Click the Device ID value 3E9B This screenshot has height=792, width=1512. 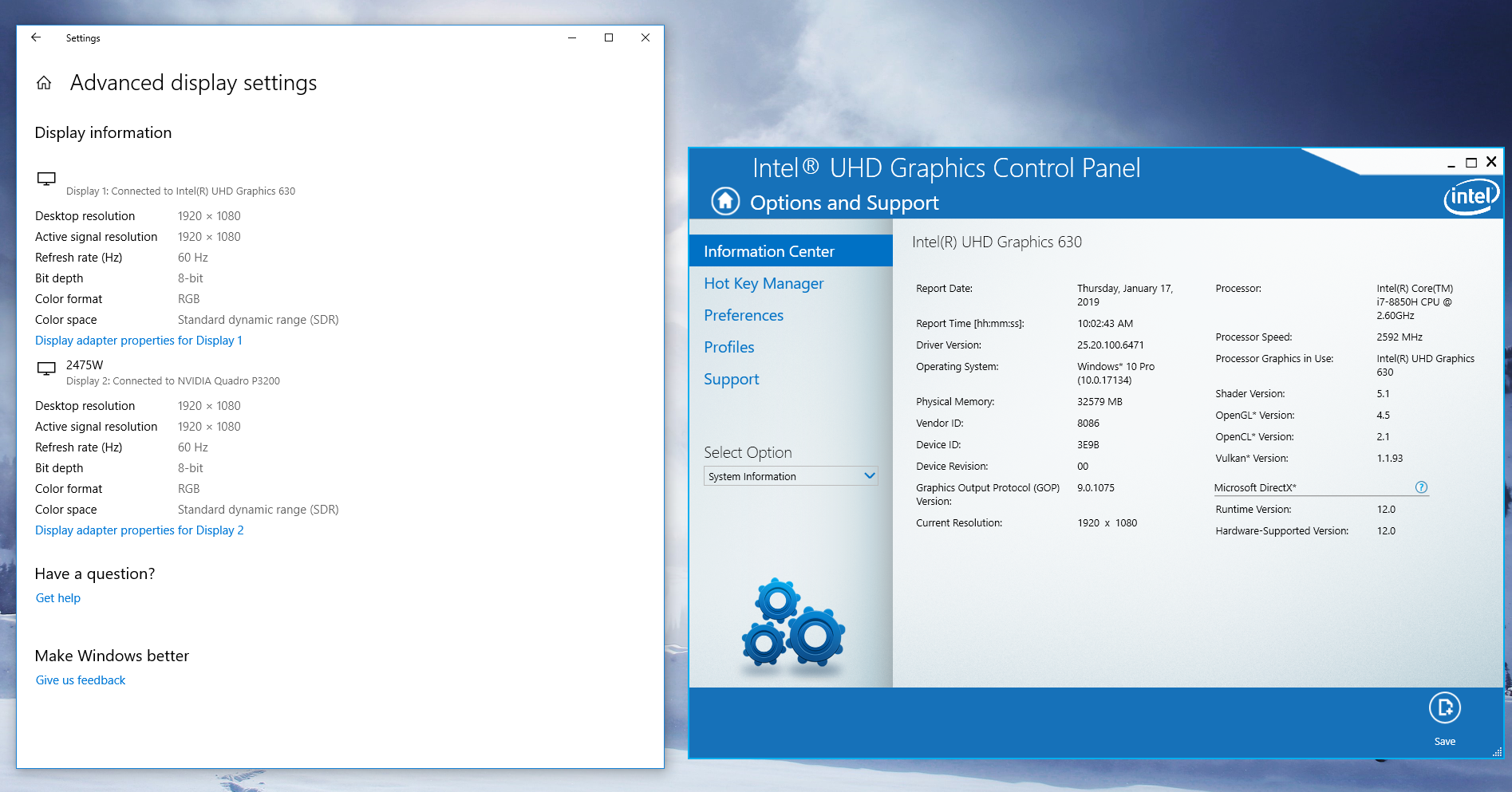[1088, 445]
